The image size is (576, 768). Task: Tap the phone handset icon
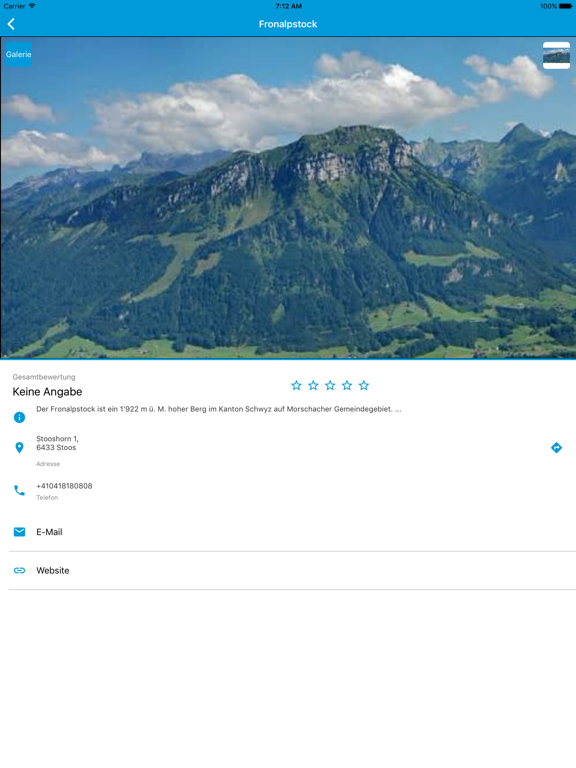click(19, 490)
